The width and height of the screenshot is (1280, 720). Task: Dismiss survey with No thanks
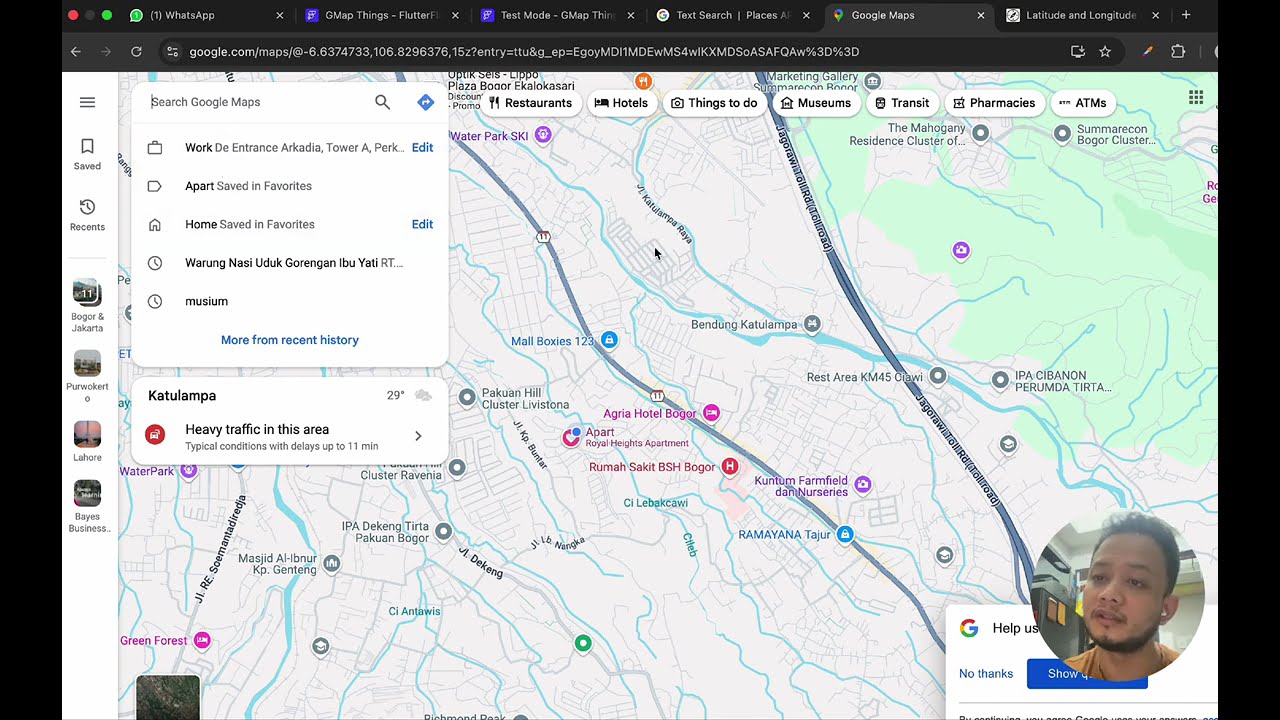coord(986,674)
